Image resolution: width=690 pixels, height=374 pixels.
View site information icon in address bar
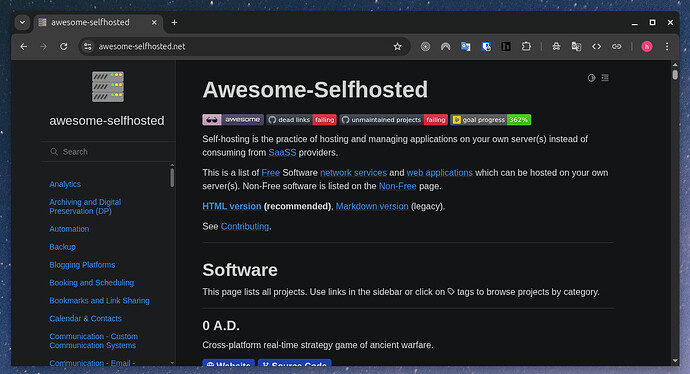point(88,47)
